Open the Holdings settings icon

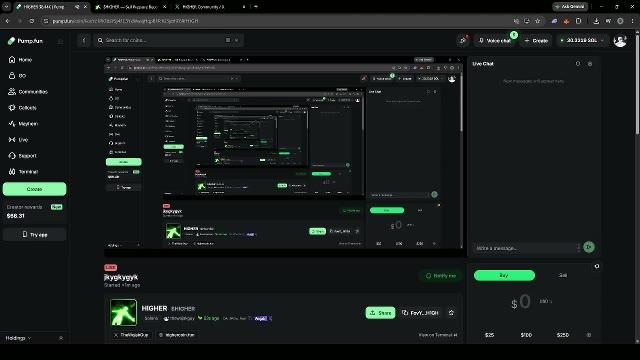point(61,338)
